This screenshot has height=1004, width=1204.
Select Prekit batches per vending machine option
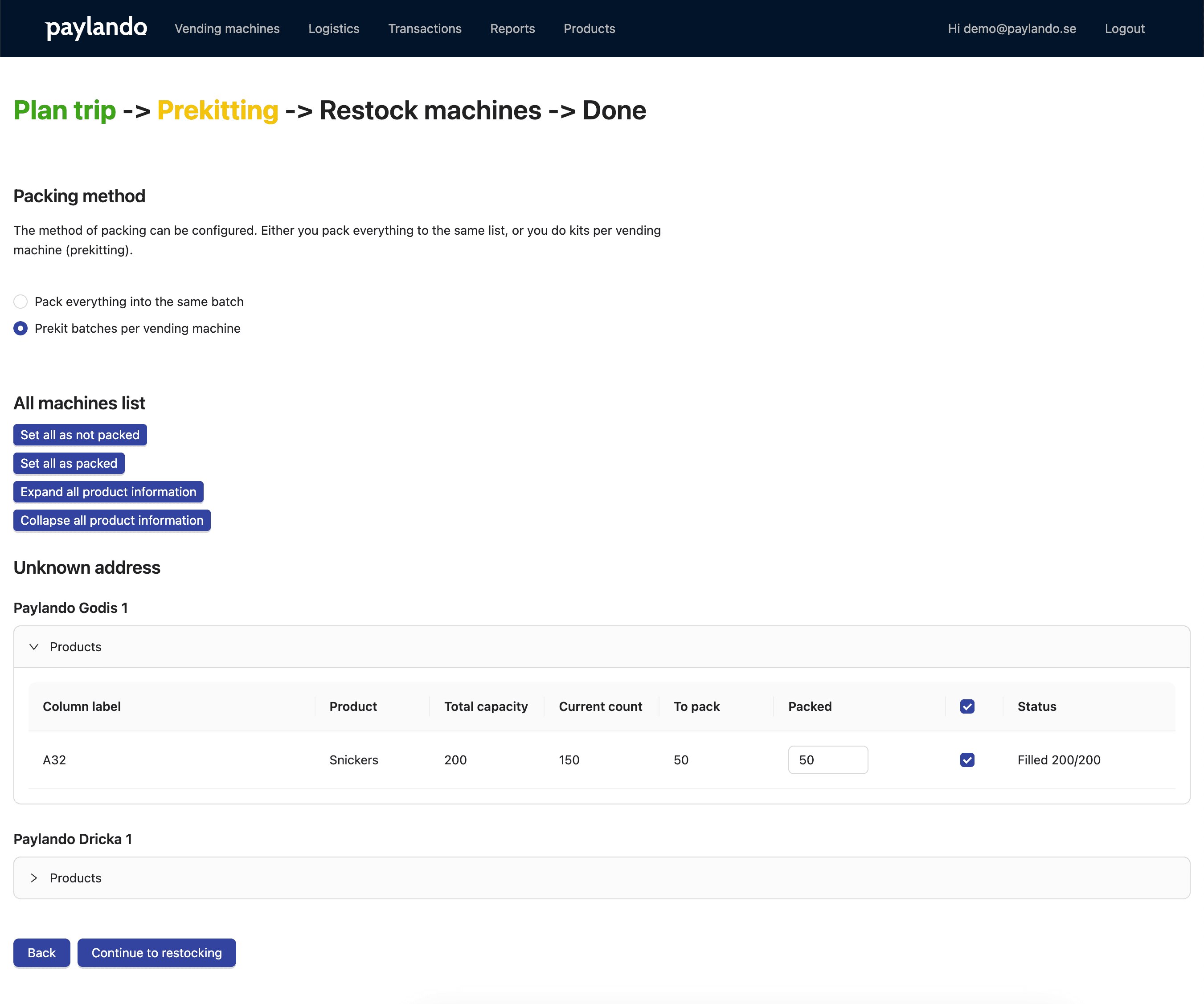tap(20, 328)
